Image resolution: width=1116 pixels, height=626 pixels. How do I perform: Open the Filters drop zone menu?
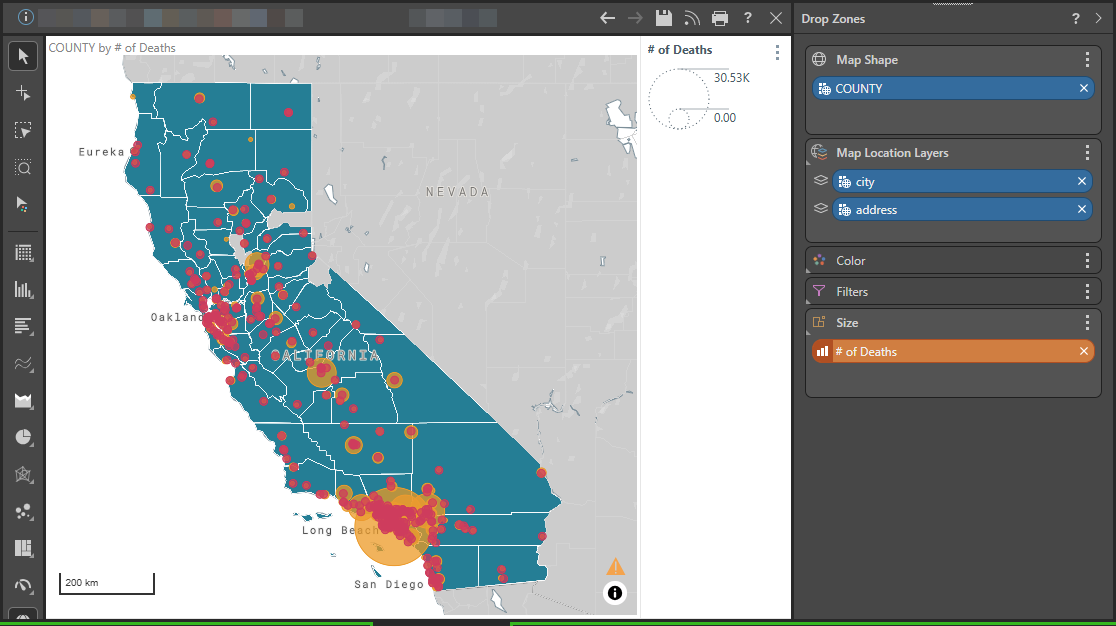(1087, 291)
